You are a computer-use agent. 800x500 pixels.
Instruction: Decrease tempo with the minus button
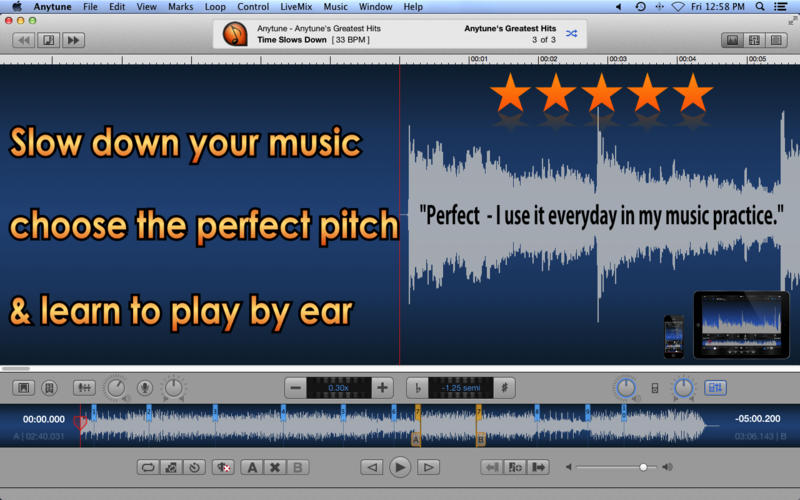point(295,388)
